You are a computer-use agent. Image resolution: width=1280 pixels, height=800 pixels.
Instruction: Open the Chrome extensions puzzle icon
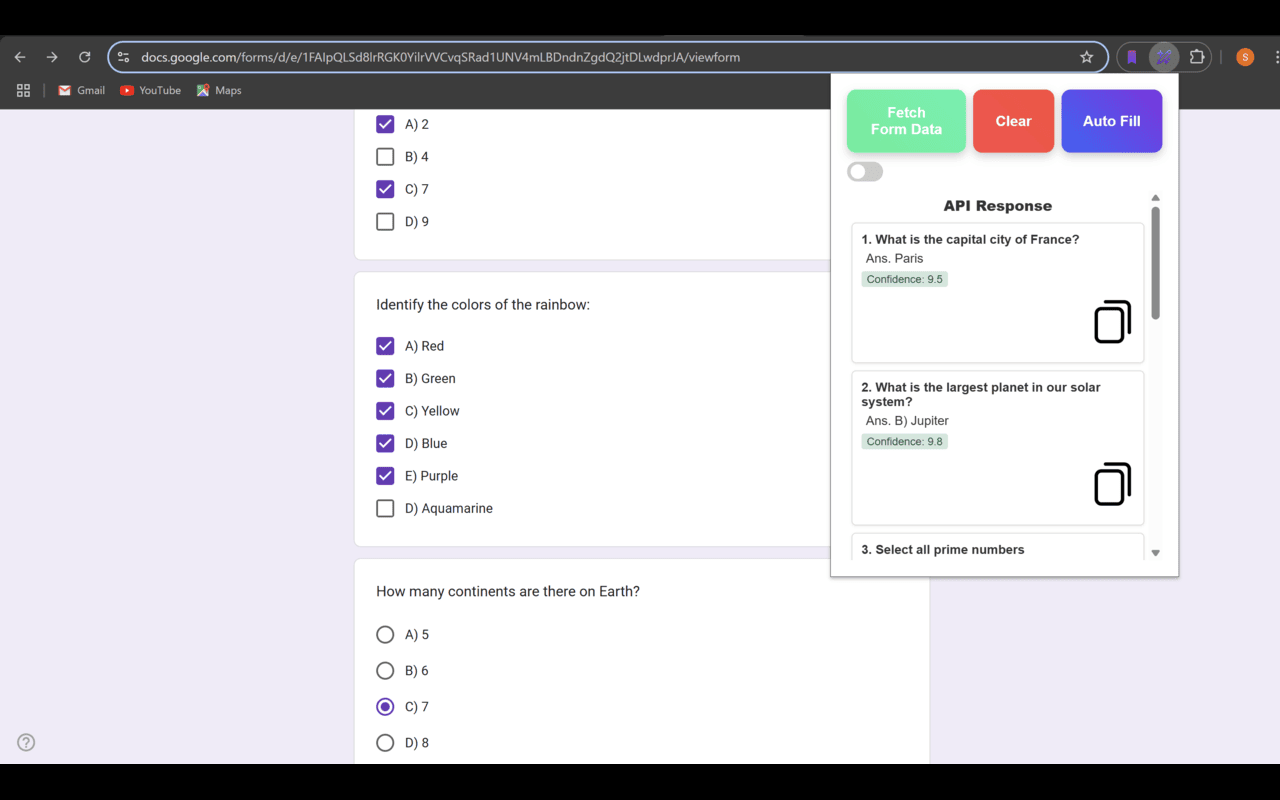click(x=1196, y=57)
